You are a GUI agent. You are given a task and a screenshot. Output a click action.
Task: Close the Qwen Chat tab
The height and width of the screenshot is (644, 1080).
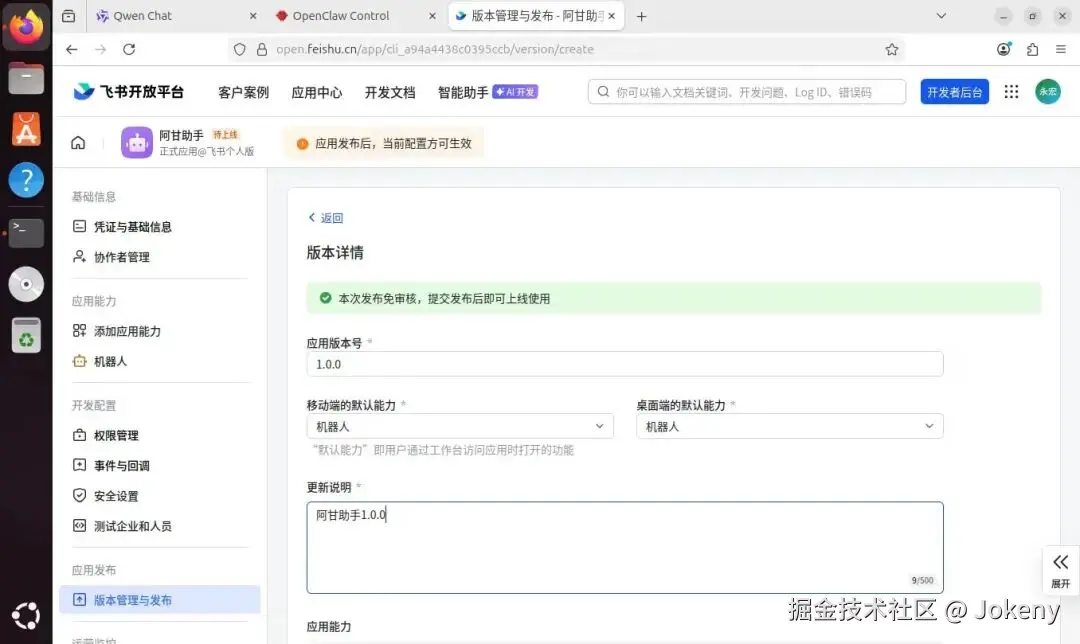coord(253,16)
